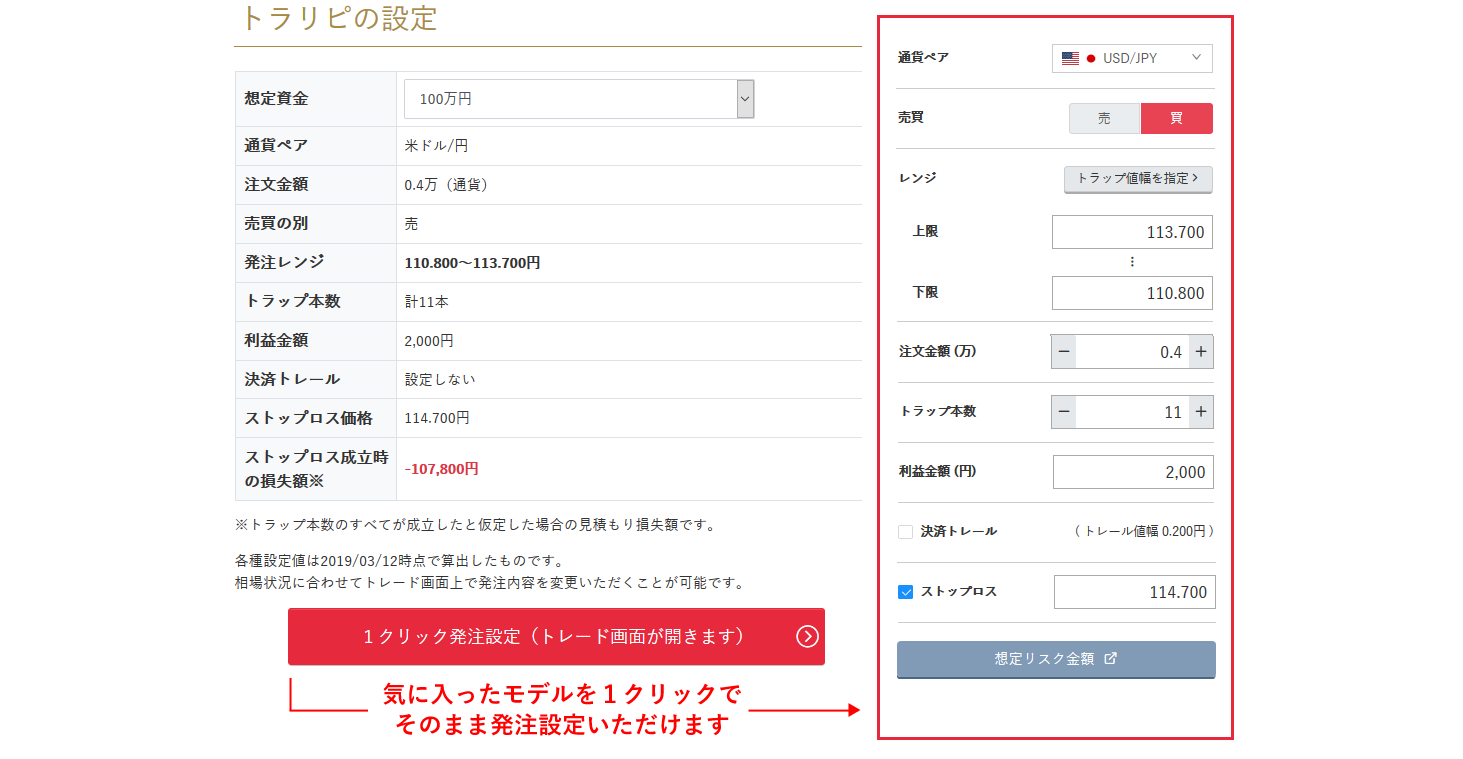
Task: Click the トラップ値幅を指定 button
Action: pos(1138,179)
